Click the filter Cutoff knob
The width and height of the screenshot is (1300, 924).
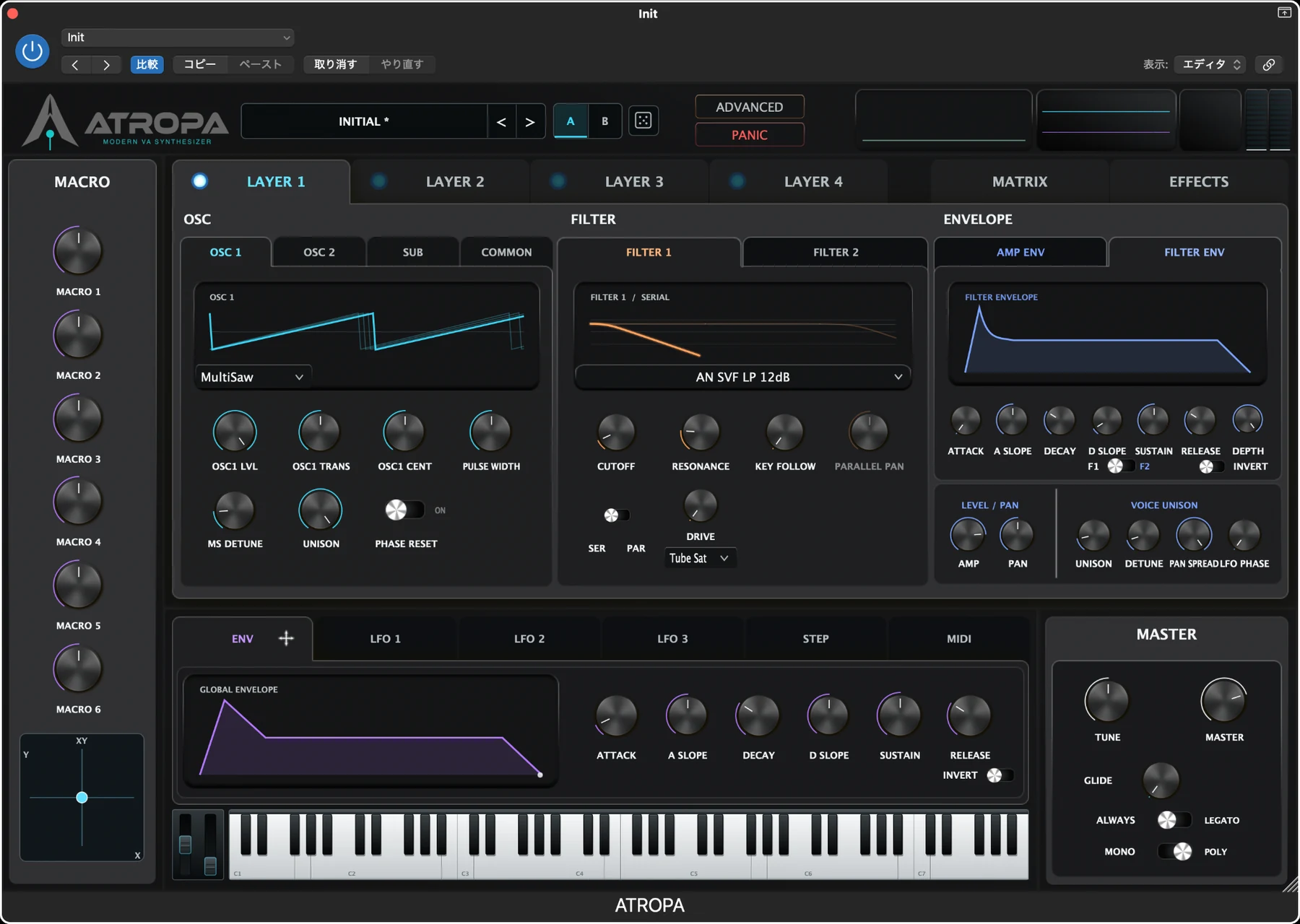point(616,432)
